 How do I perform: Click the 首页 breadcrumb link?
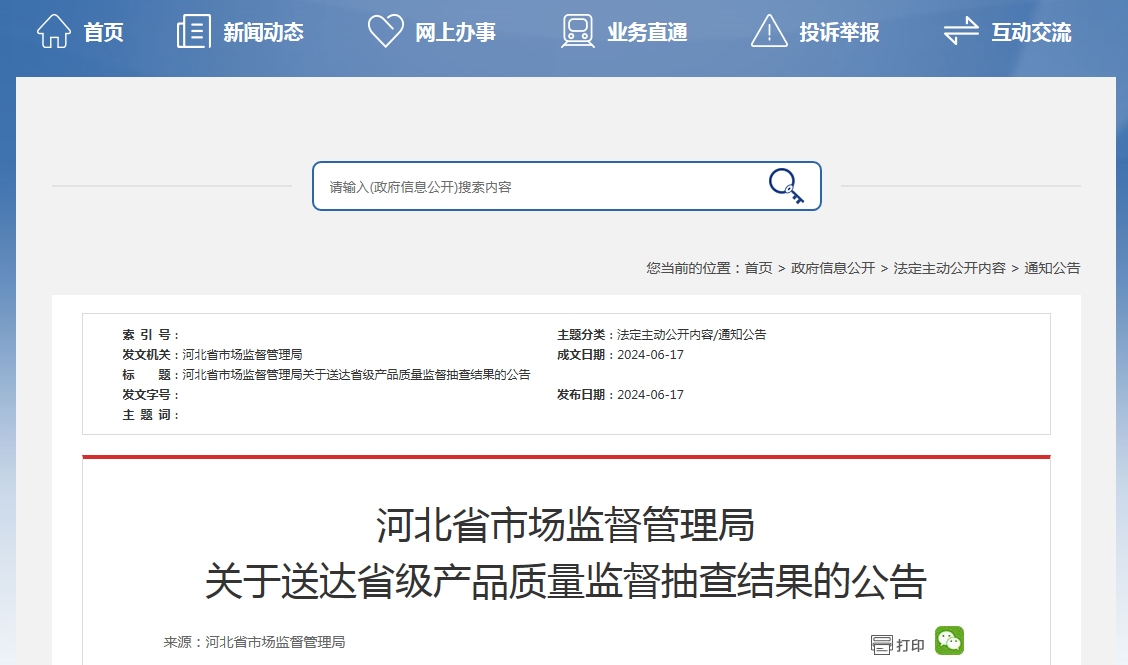tap(758, 268)
